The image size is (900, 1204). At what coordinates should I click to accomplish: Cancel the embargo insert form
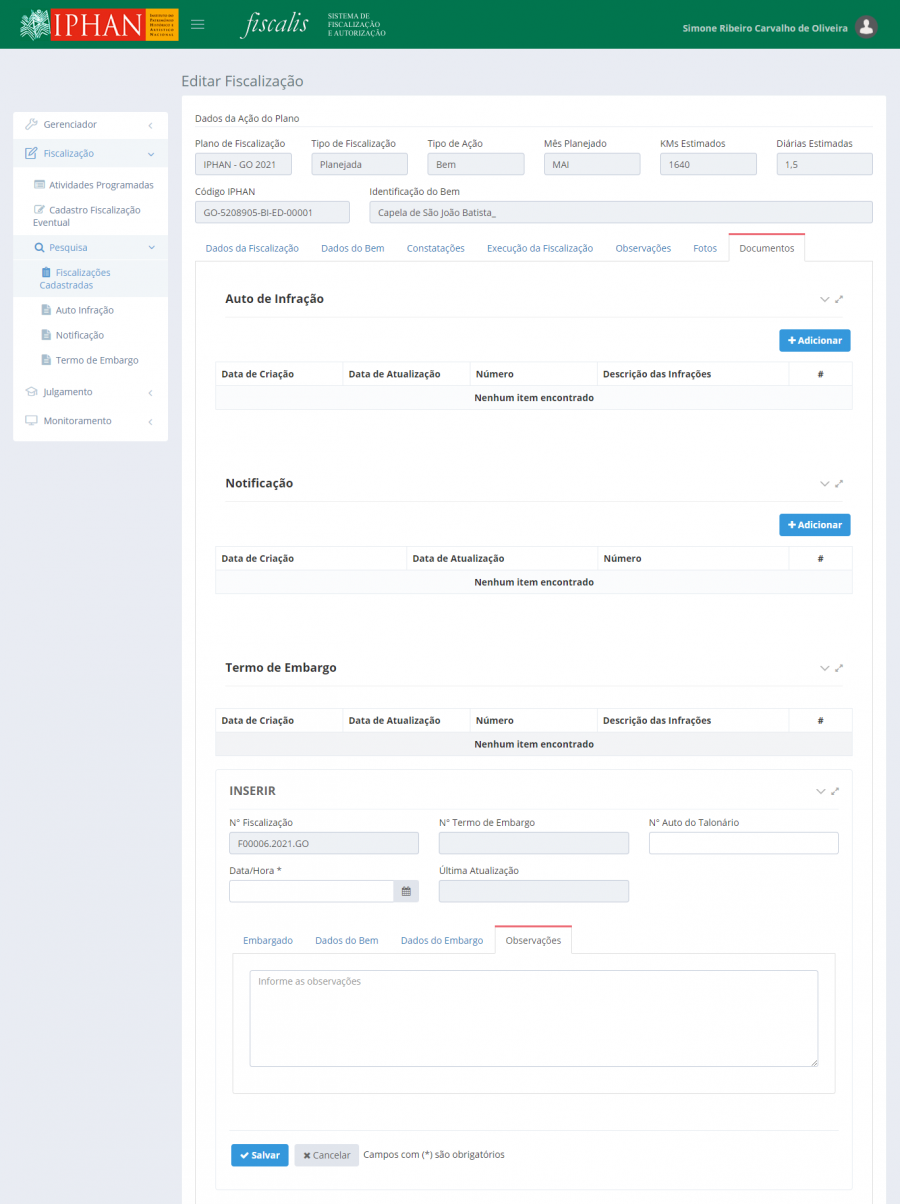pos(326,1155)
